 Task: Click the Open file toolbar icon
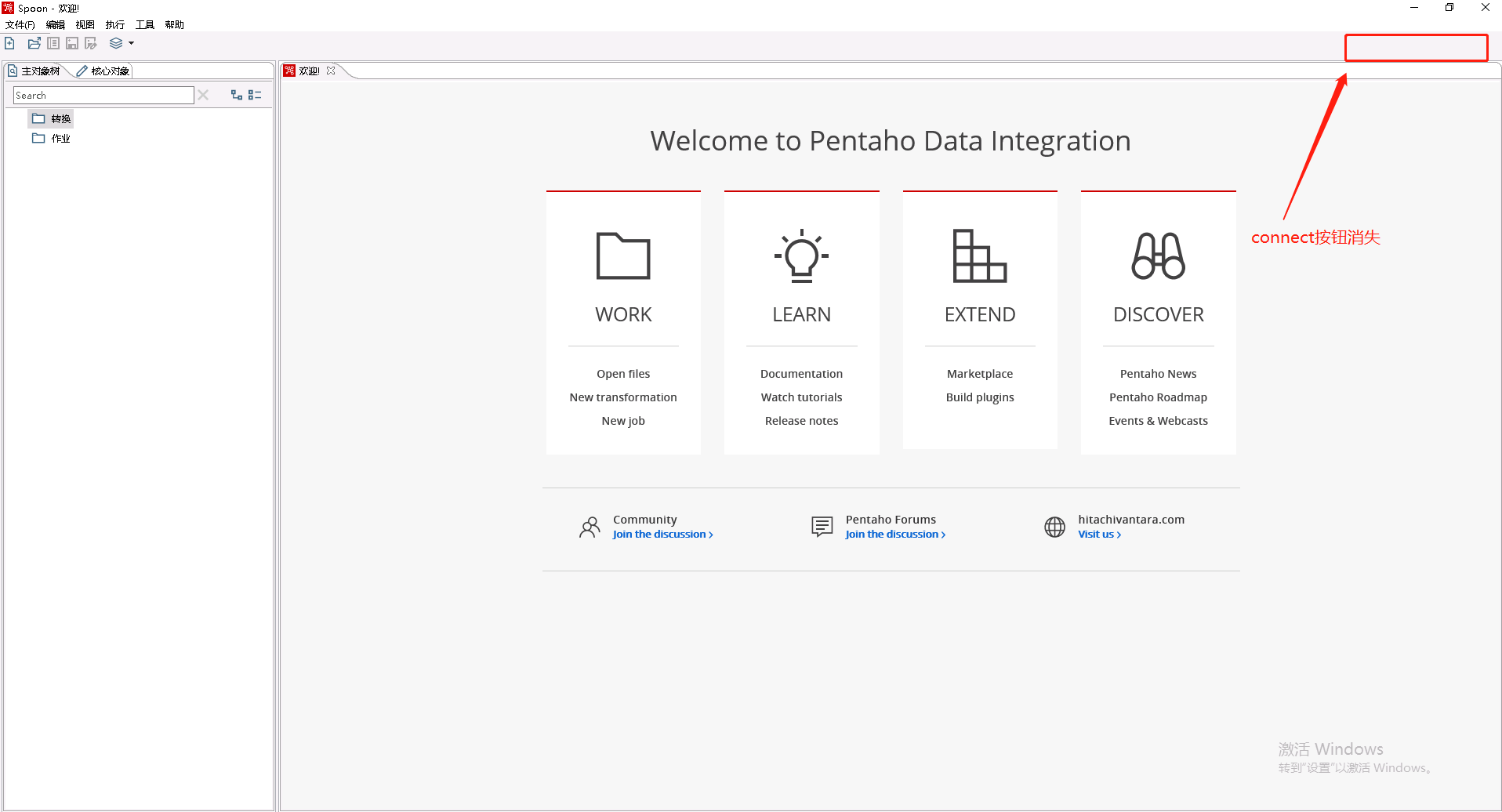(34, 43)
